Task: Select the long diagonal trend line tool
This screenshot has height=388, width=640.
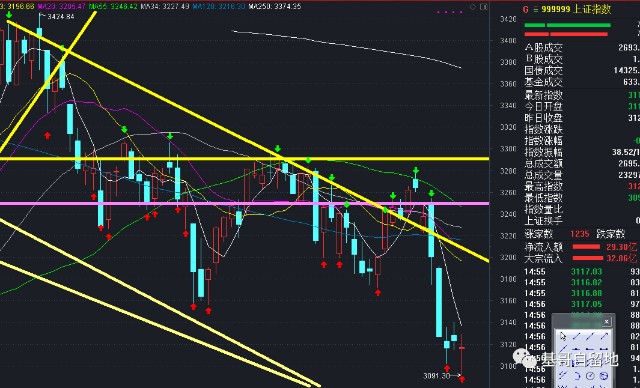Action: tap(563, 348)
